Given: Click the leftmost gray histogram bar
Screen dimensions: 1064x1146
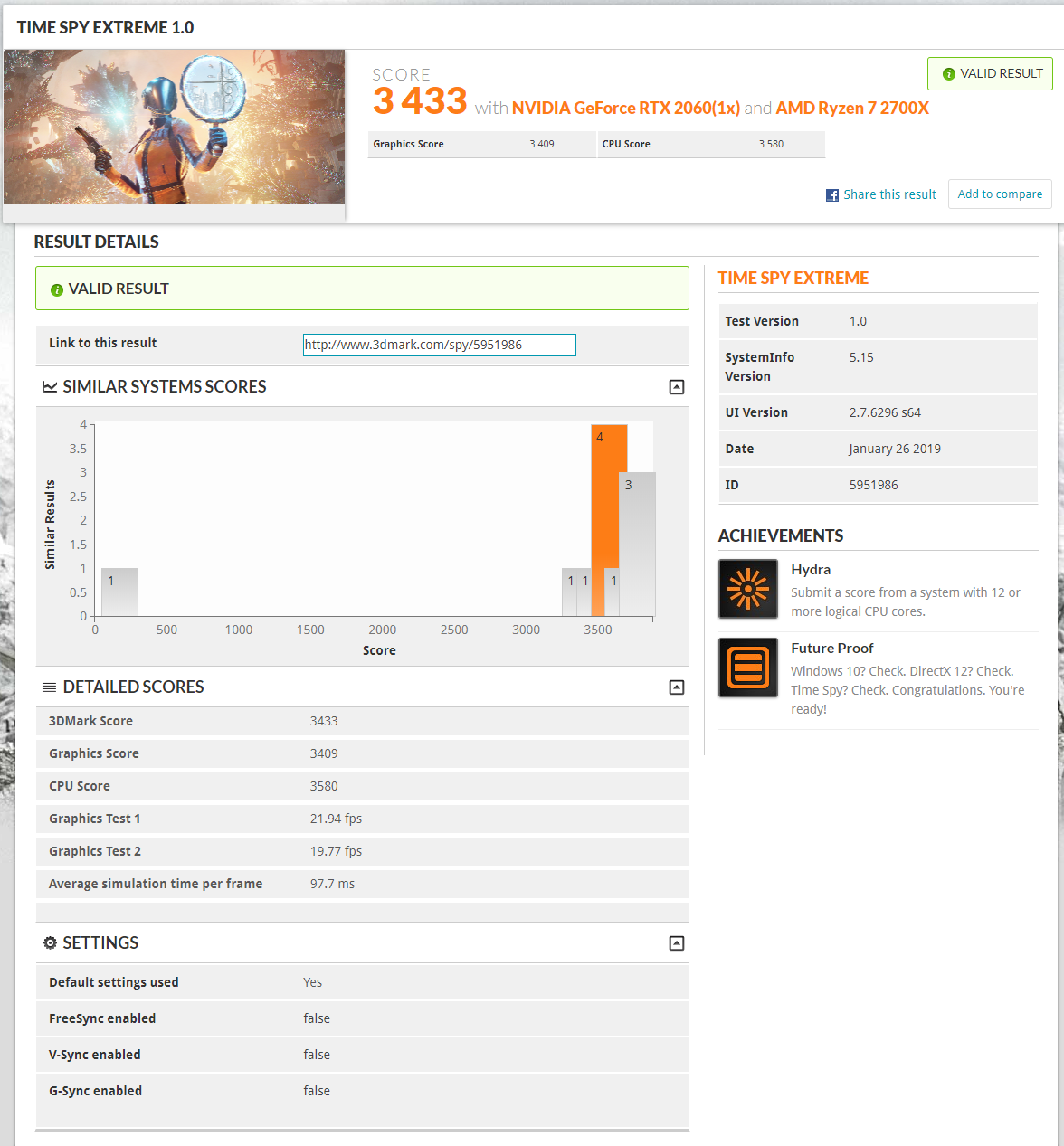Looking at the screenshot, I should (x=119, y=592).
